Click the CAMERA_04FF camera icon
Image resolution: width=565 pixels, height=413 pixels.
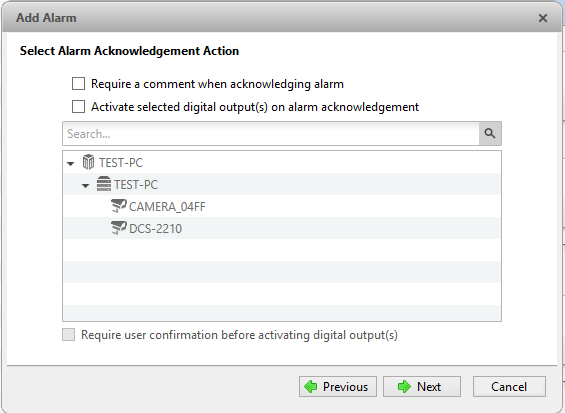point(119,206)
